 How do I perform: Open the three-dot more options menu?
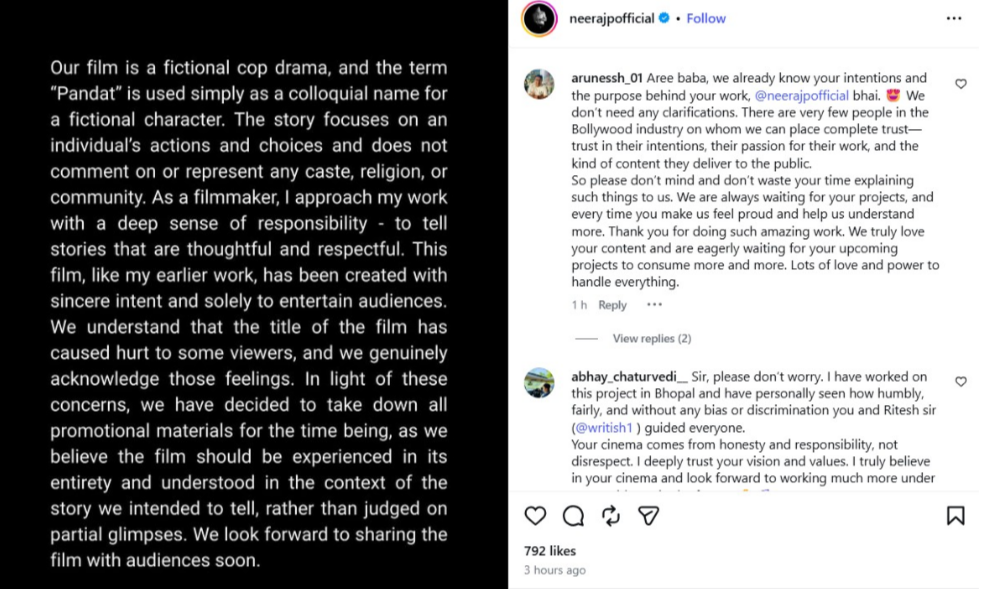point(955,18)
